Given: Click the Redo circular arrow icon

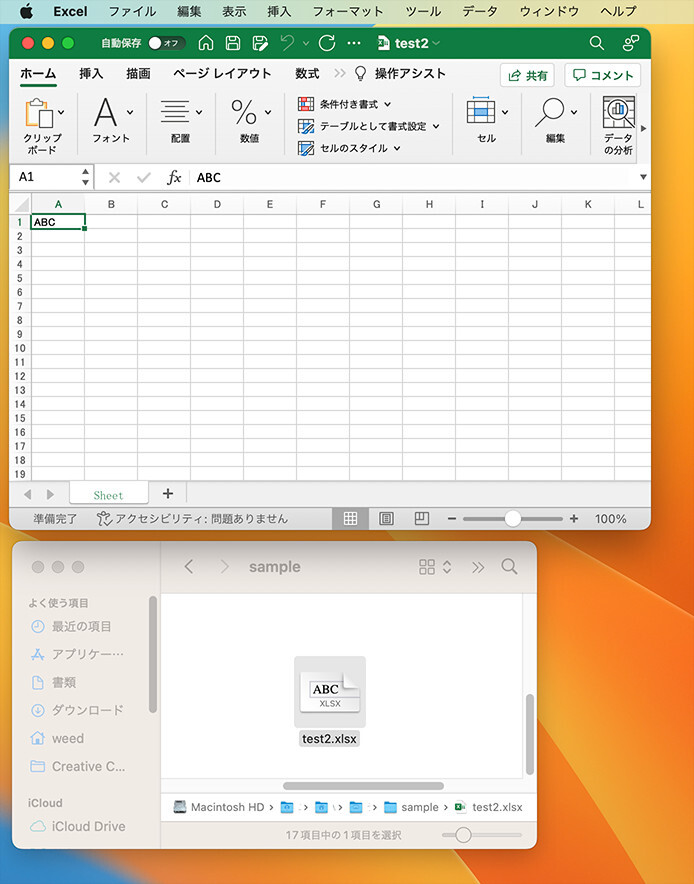Looking at the screenshot, I should pyautogui.click(x=327, y=43).
